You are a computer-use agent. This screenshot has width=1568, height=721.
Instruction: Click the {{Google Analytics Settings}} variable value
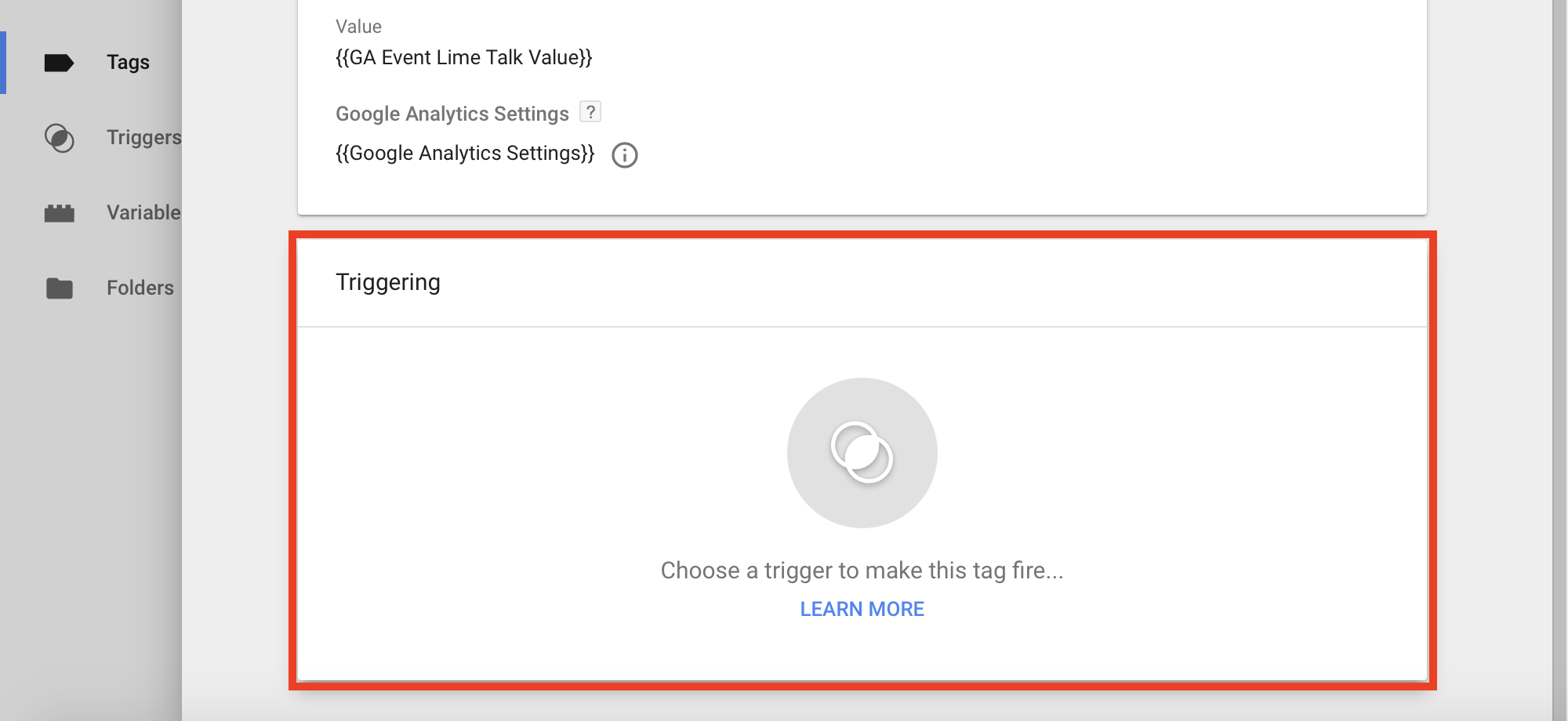[x=465, y=153]
